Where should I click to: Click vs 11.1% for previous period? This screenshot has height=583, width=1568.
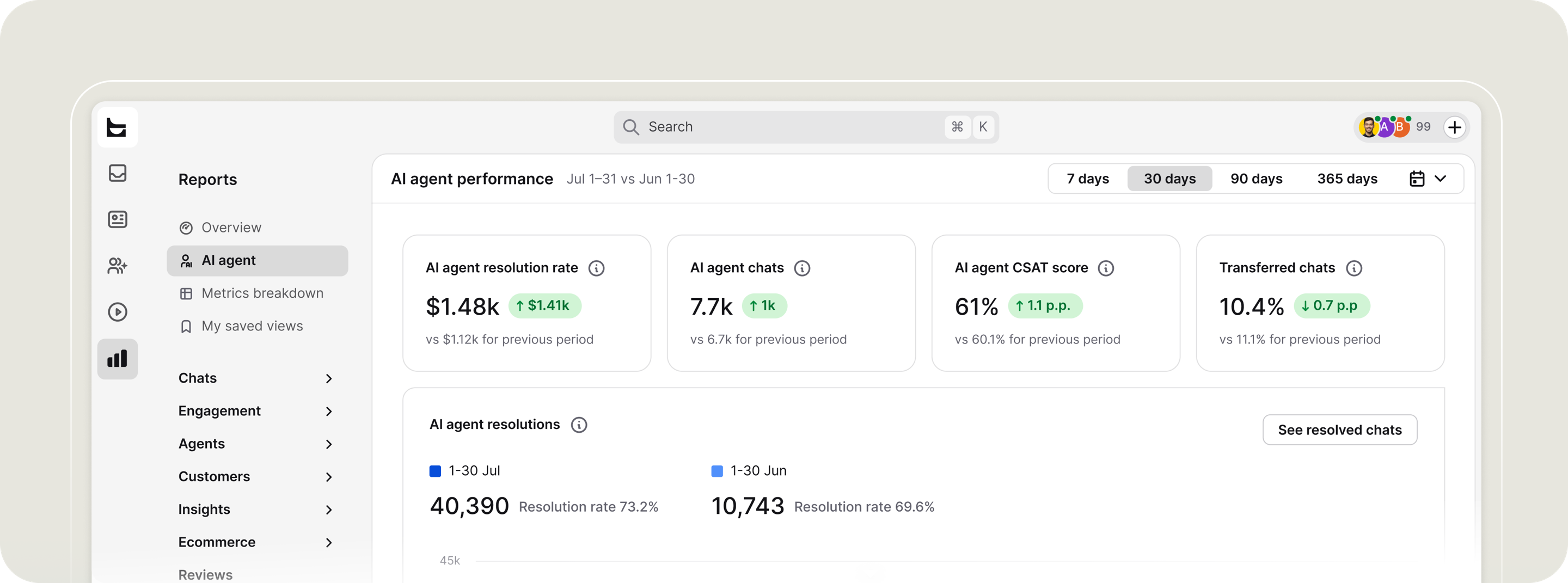1300,340
